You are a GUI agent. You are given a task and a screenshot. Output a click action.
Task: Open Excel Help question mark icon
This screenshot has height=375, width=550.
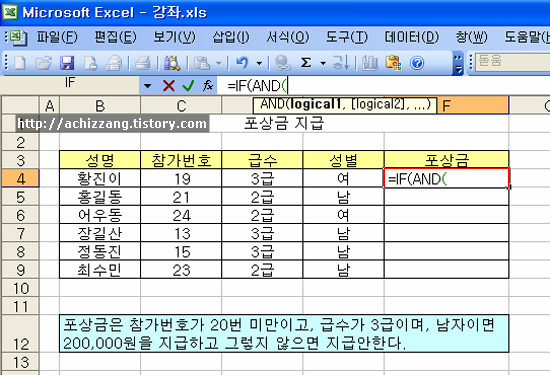tap(417, 63)
